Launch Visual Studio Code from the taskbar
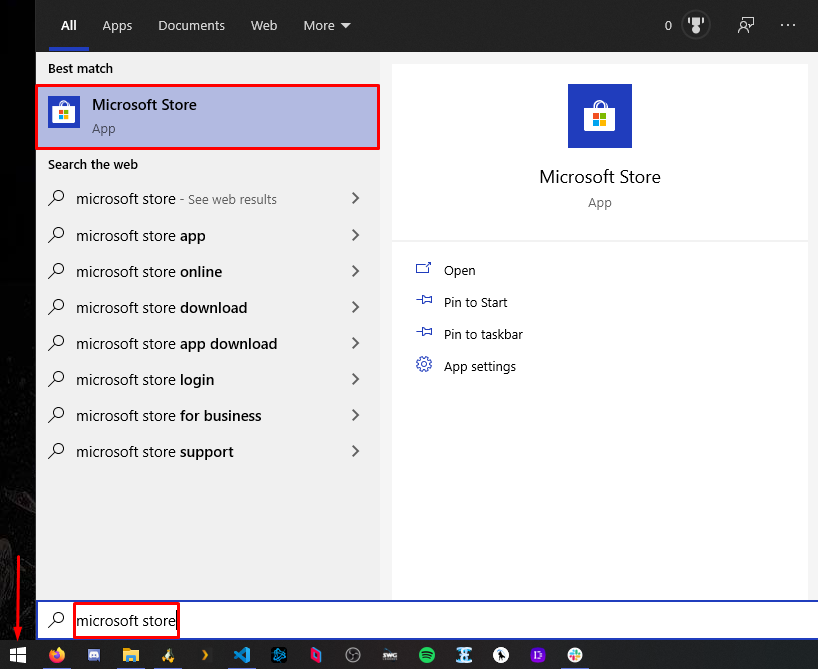Screen dimensions: 818x669 (242, 655)
